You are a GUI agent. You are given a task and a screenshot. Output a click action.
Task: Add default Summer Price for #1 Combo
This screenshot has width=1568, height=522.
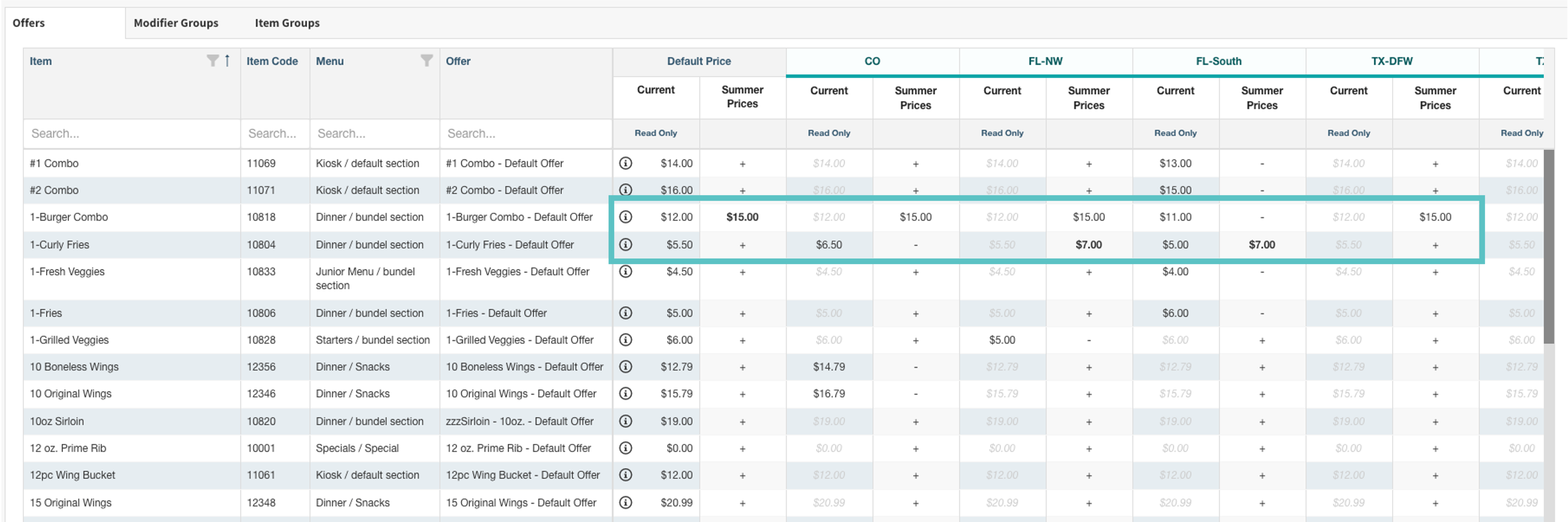(742, 164)
